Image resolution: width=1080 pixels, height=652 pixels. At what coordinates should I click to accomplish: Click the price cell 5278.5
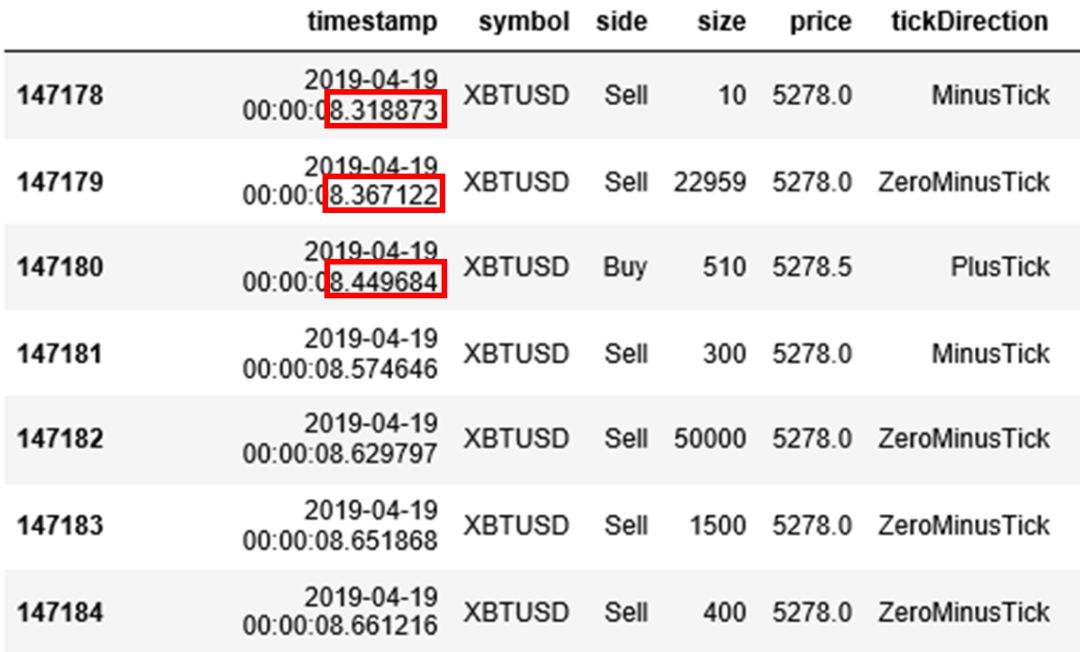click(x=811, y=268)
